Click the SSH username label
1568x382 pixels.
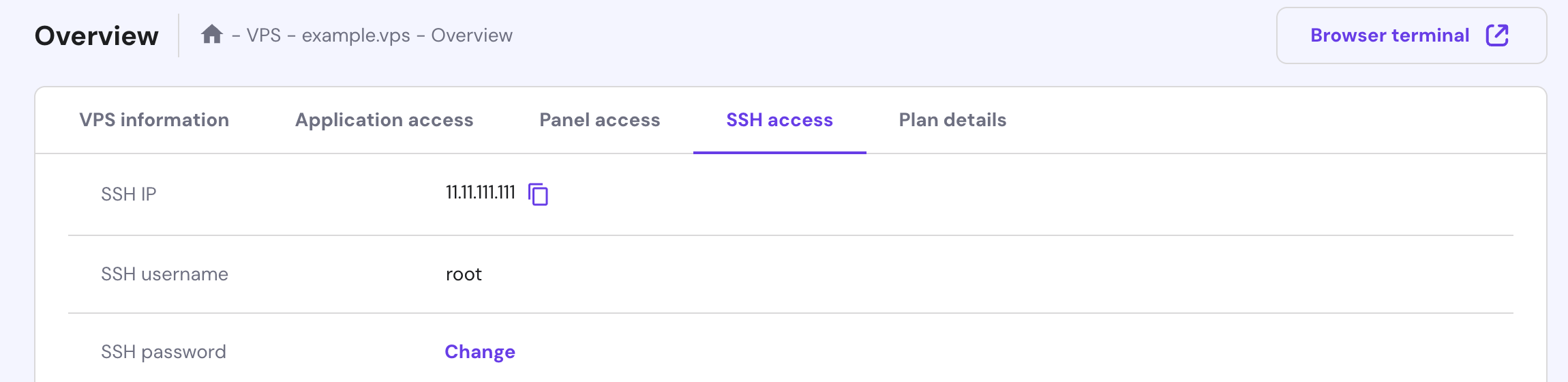coord(164,274)
